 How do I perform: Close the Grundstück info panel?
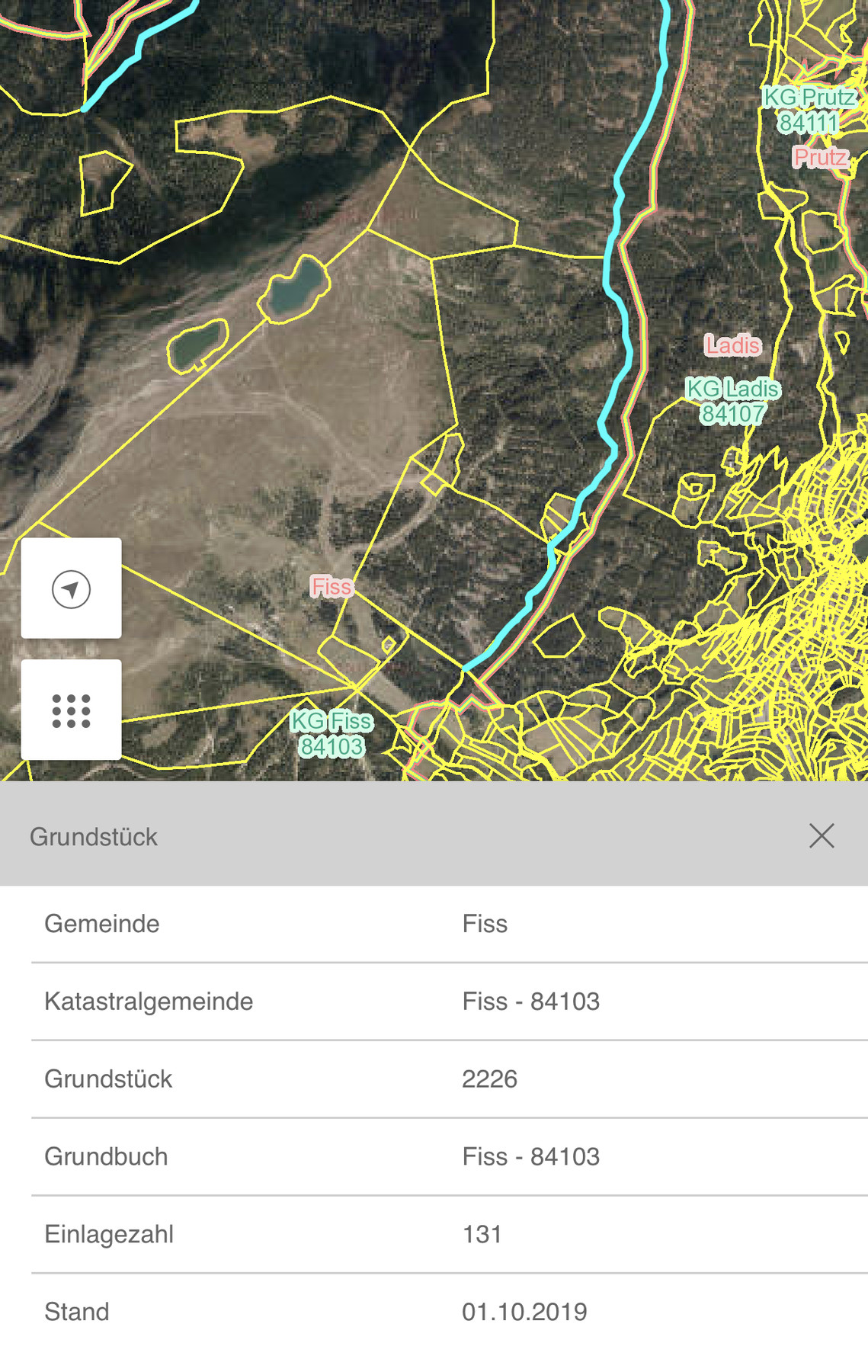[x=821, y=835]
